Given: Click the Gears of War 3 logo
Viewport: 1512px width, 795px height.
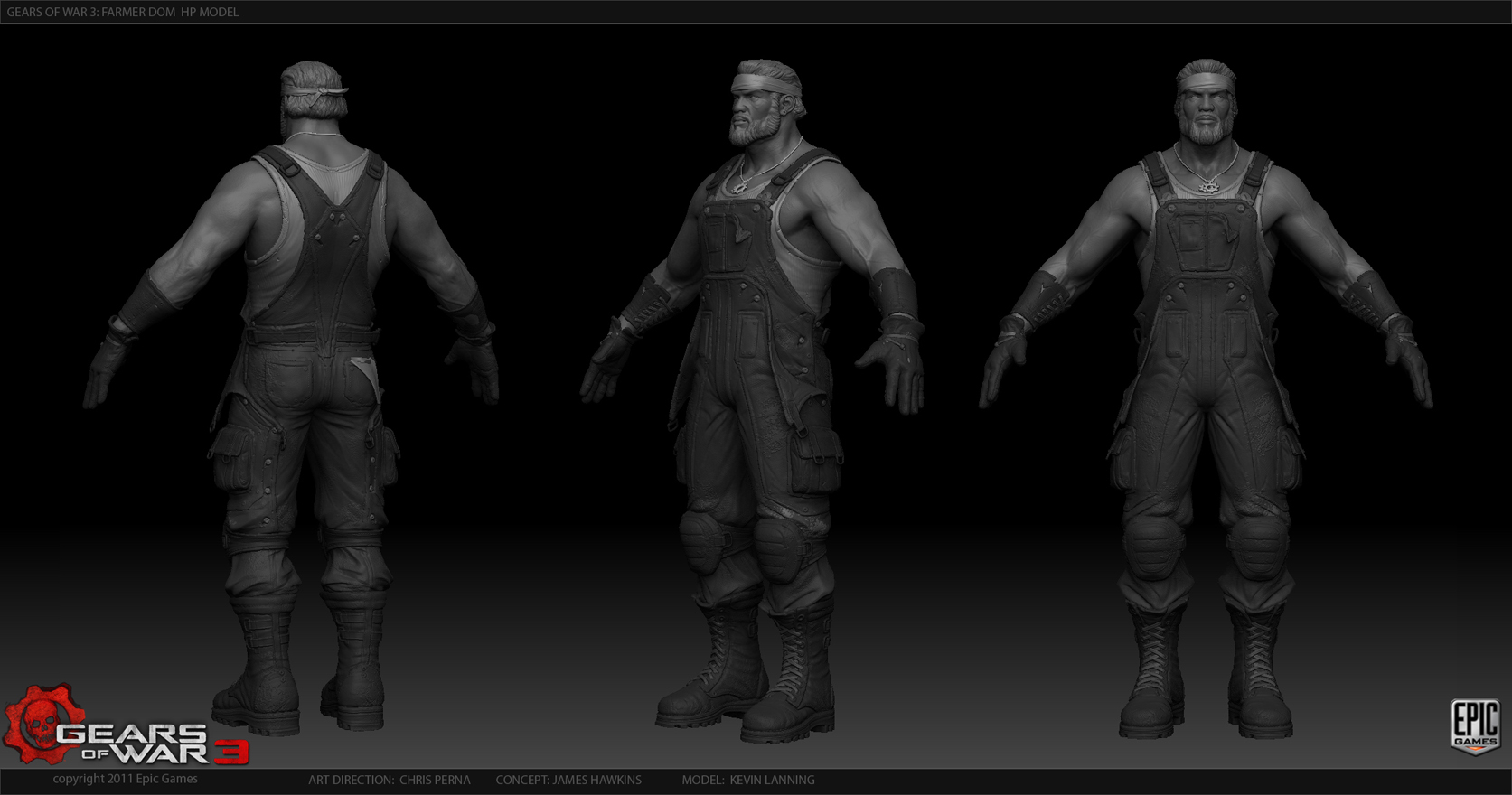Looking at the screenshot, I should [x=126, y=725].
